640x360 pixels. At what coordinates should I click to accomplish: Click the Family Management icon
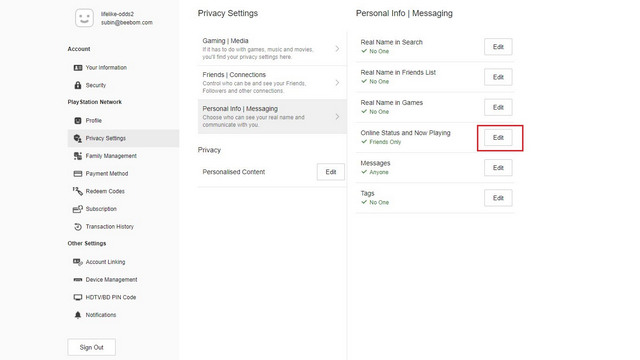(x=78, y=156)
